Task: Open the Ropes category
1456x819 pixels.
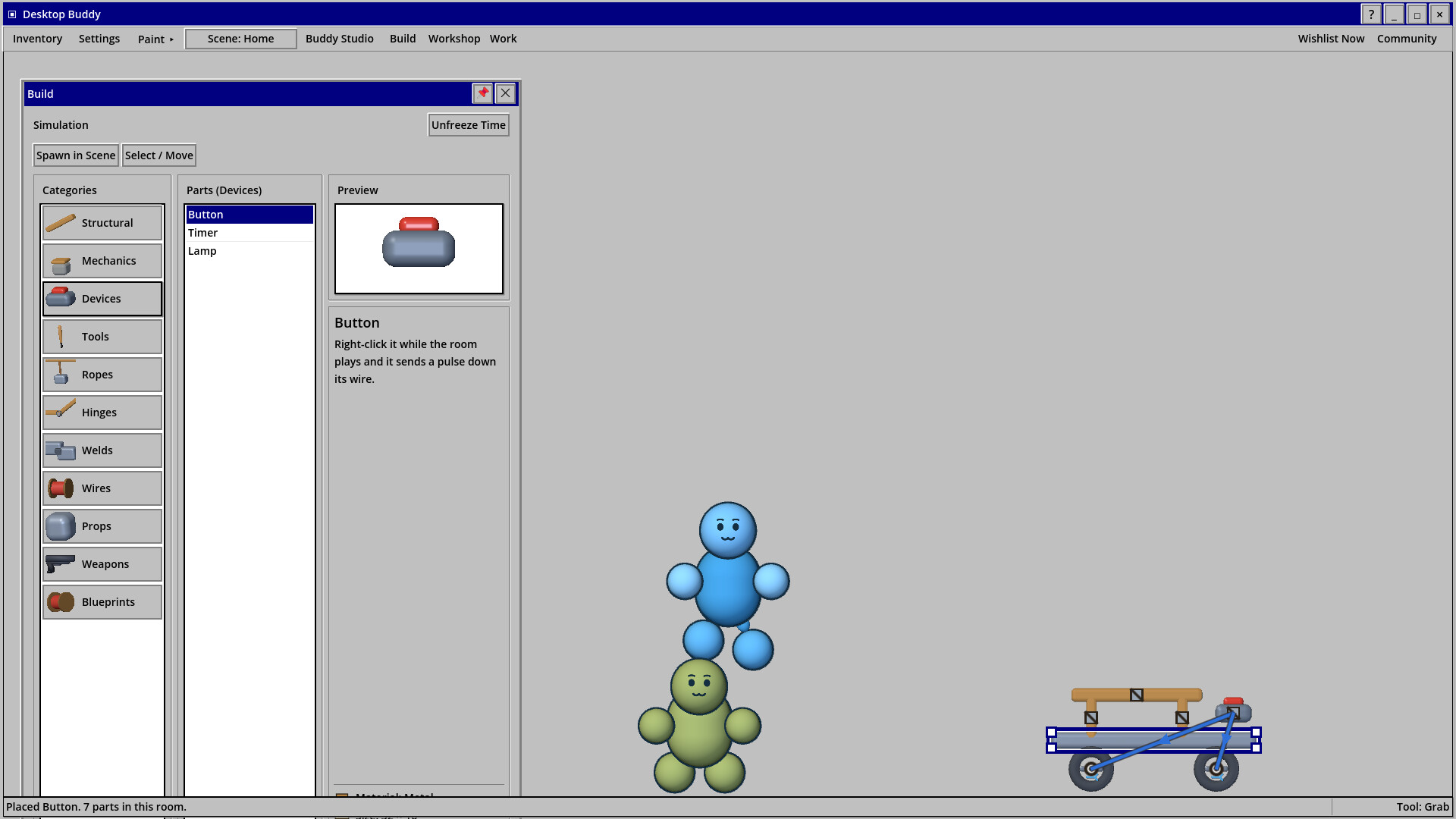Action: click(102, 375)
